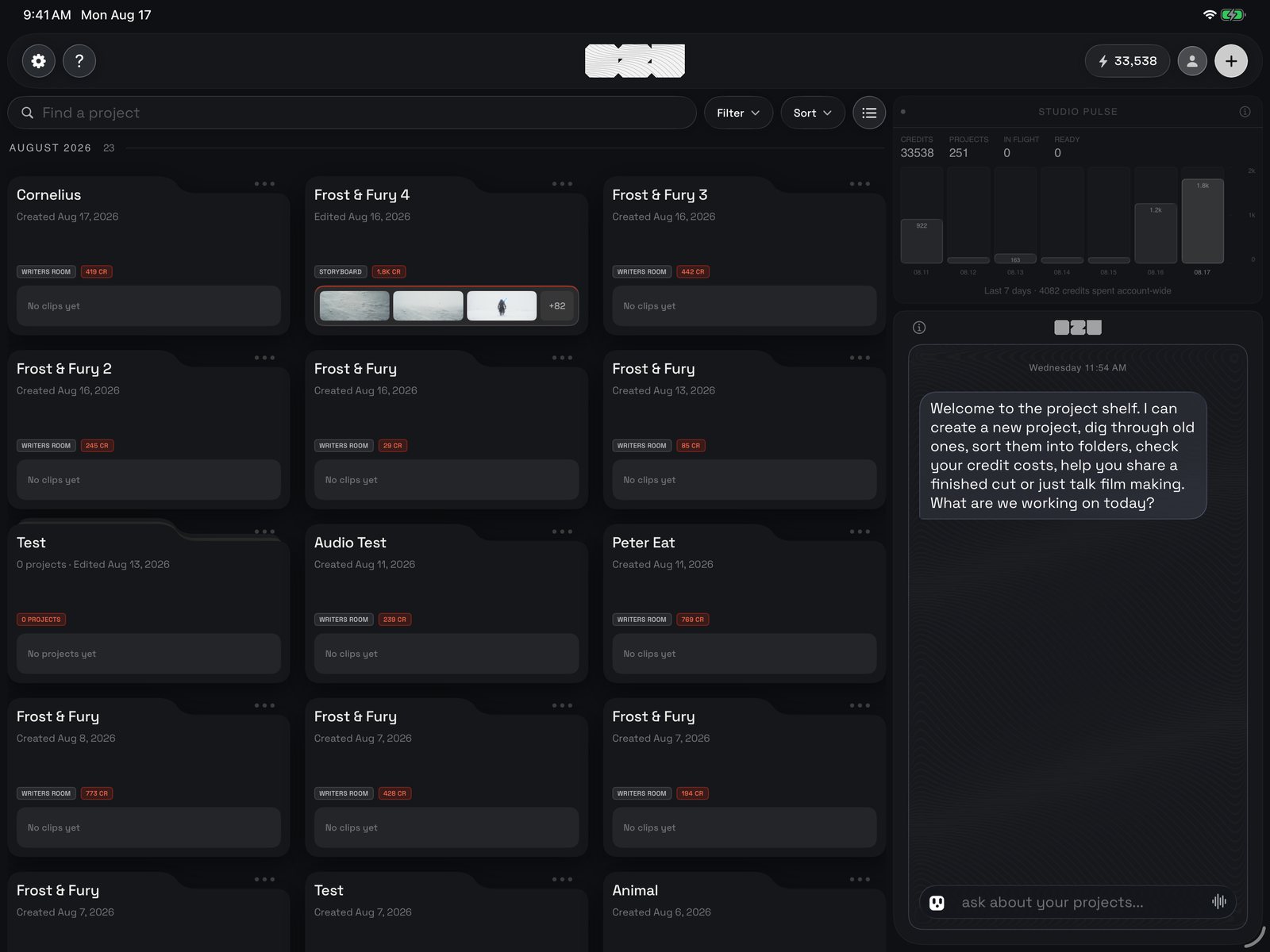Screen dimensions: 1270x952
Task: Open the user account avatar
Action: 1191,61
